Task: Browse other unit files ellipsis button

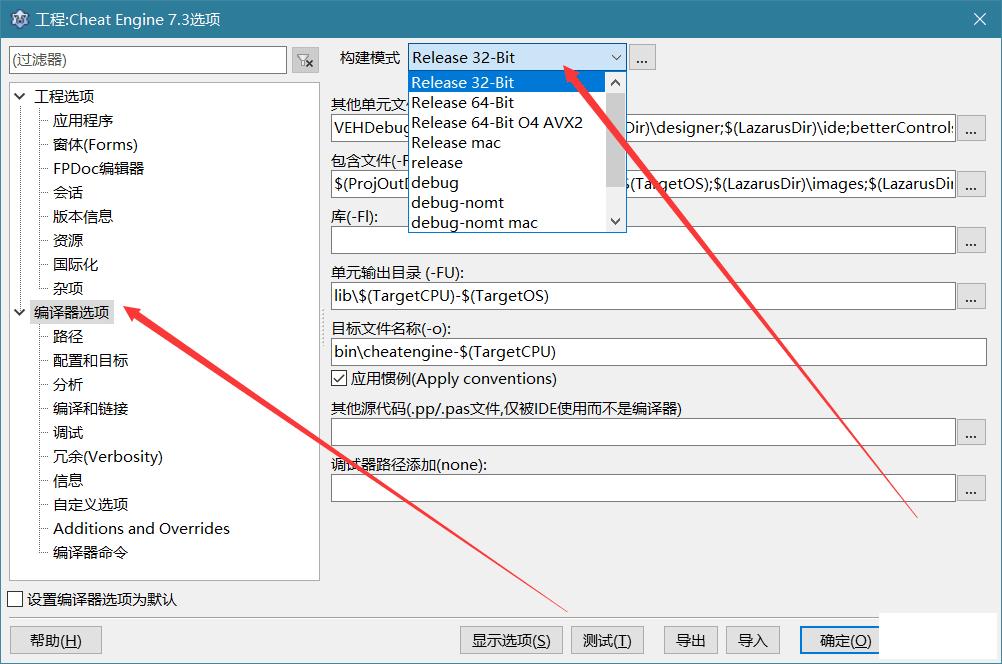Action: (x=971, y=128)
